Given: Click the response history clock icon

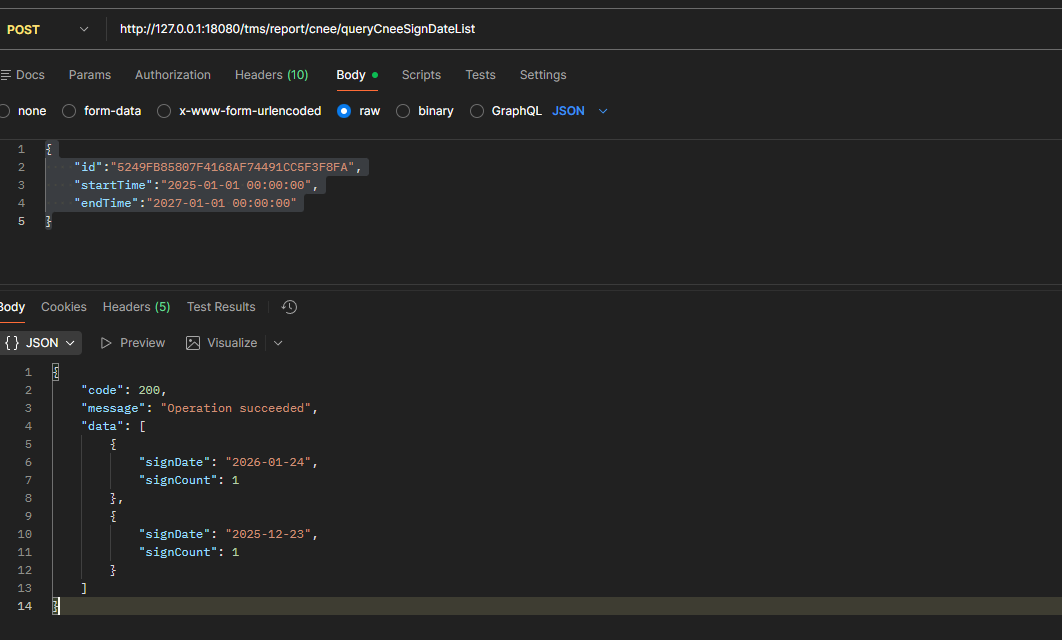Looking at the screenshot, I should pos(289,307).
